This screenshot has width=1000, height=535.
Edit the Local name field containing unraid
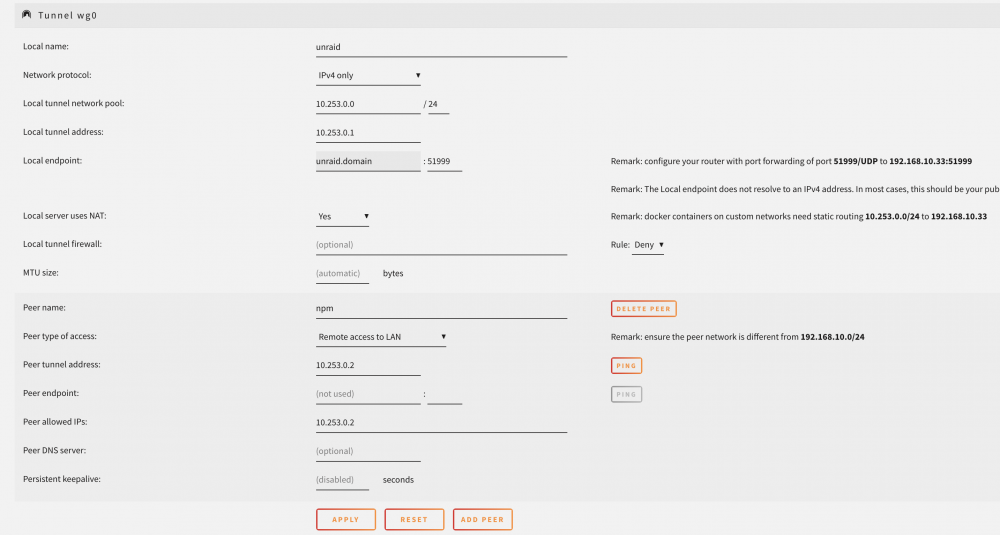(x=441, y=47)
